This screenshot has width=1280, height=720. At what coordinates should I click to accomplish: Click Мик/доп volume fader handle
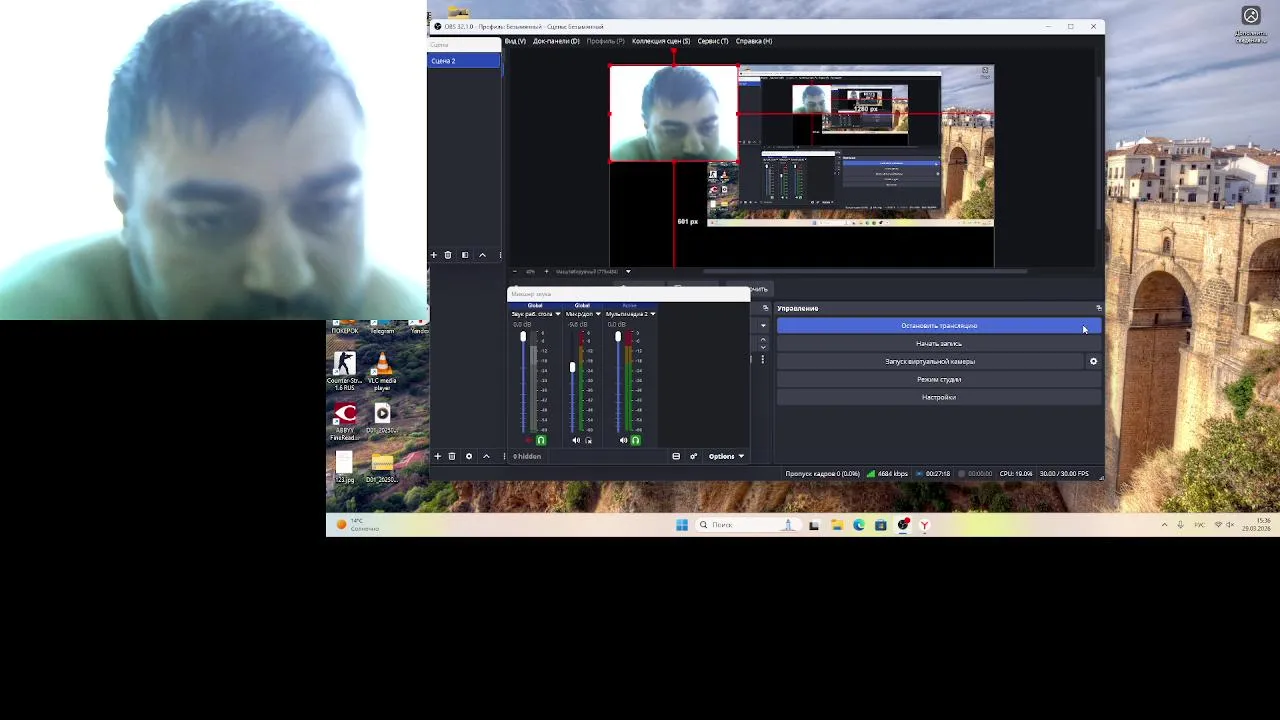(x=572, y=368)
